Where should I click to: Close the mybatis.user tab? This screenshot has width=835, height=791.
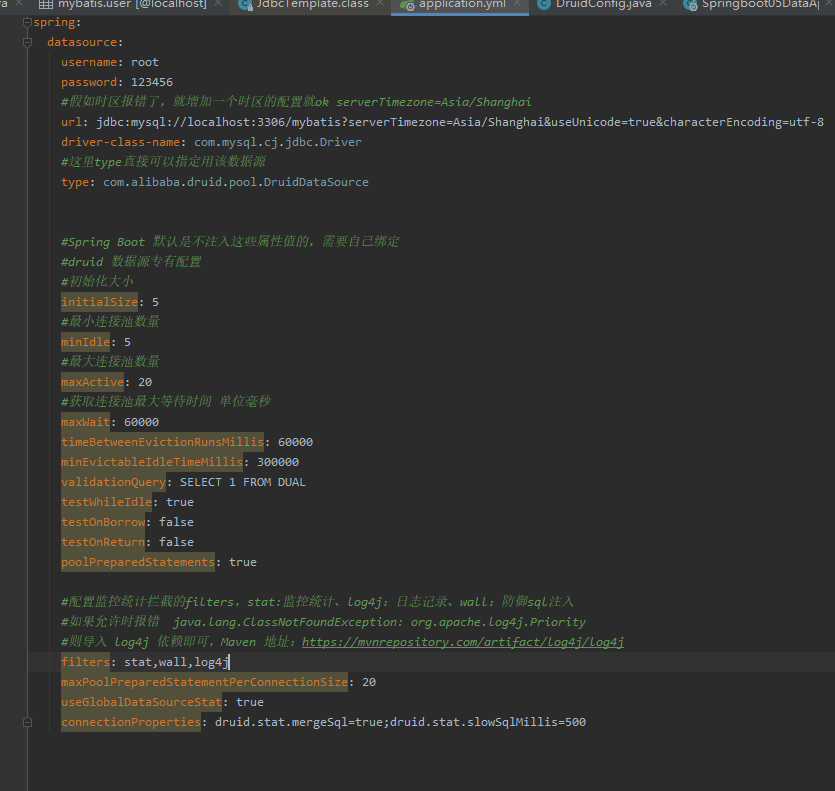coord(219,5)
